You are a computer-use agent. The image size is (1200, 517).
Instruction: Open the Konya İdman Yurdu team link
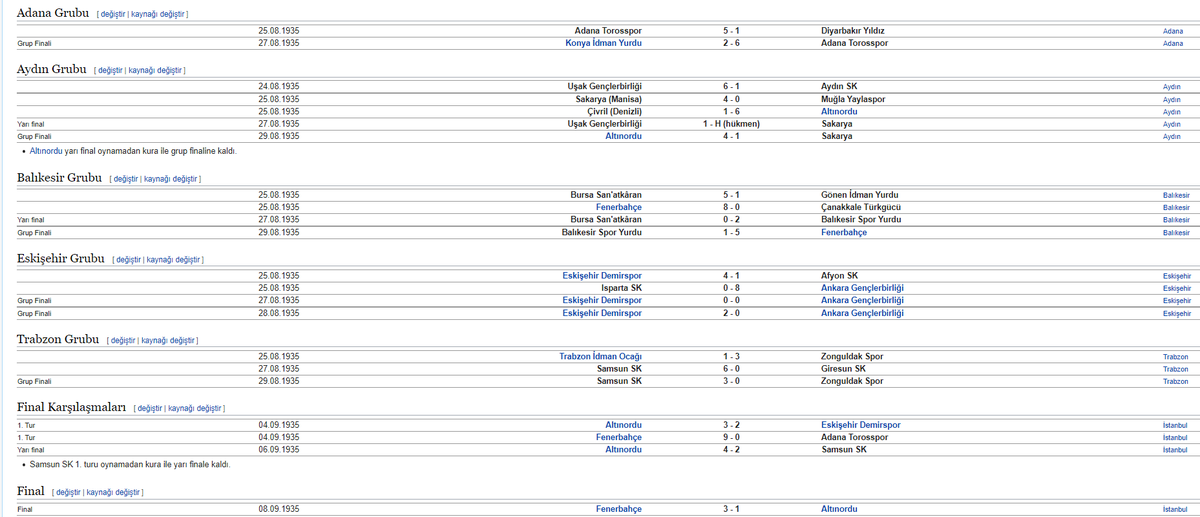point(604,43)
